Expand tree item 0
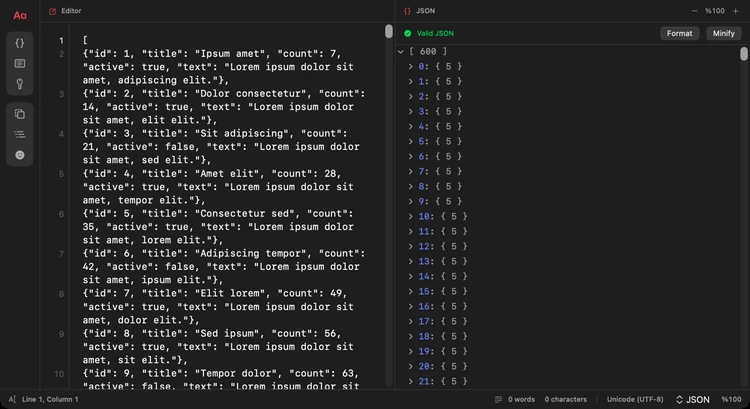750x409 pixels. tap(410, 66)
